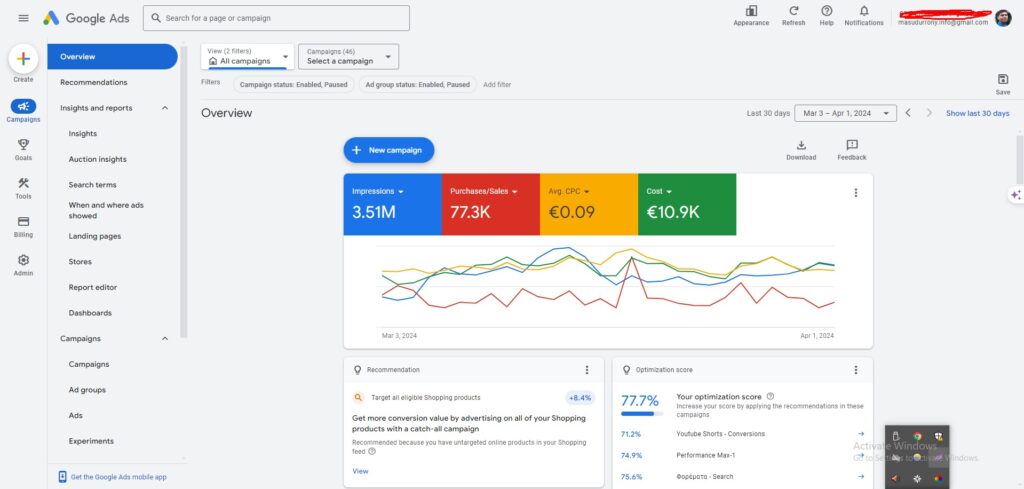Viewport: 1024px width, 489px height.
Task: Open Billing card icon in sidebar
Action: tap(23, 222)
